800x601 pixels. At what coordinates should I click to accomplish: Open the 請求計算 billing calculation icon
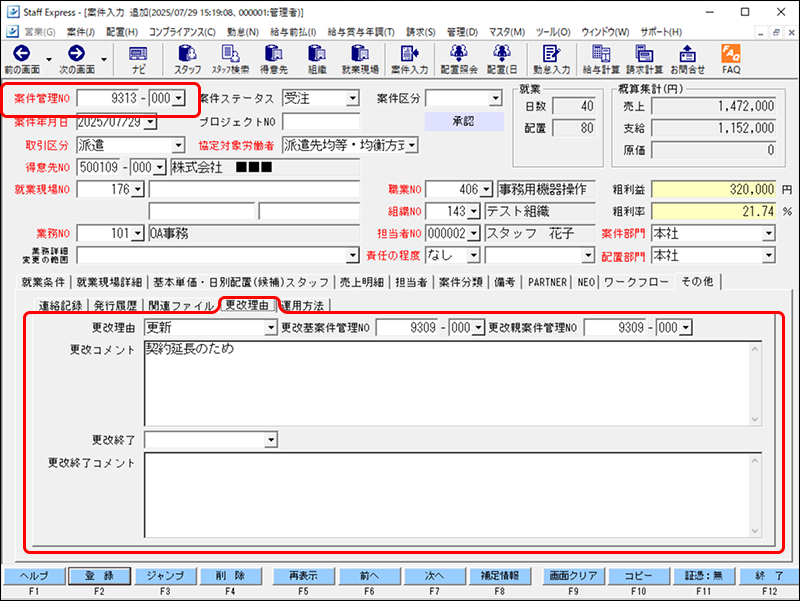[x=645, y=59]
